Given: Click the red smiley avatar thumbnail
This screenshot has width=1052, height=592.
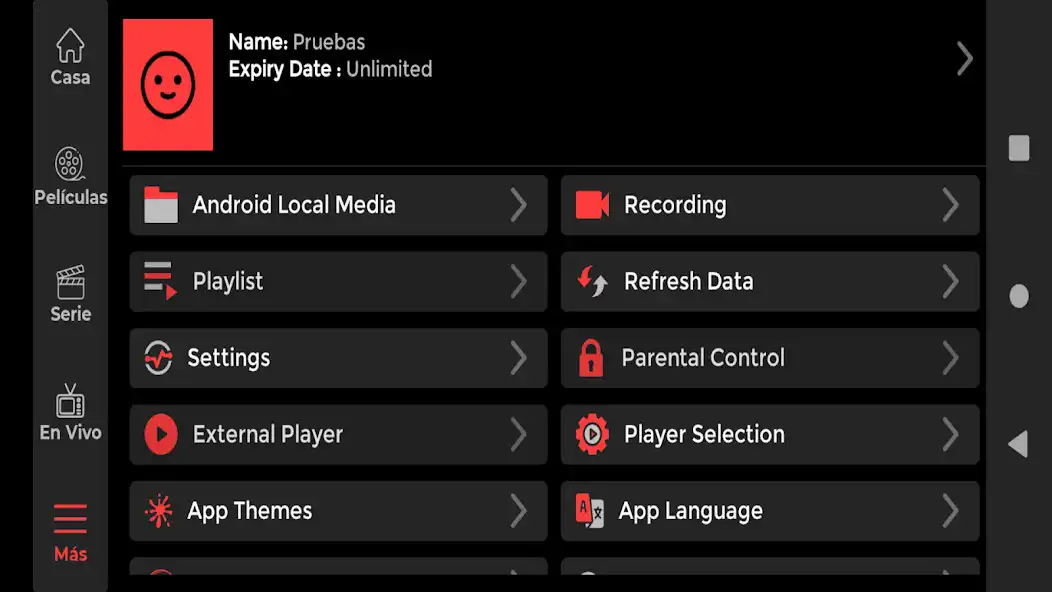Looking at the screenshot, I should [168, 84].
